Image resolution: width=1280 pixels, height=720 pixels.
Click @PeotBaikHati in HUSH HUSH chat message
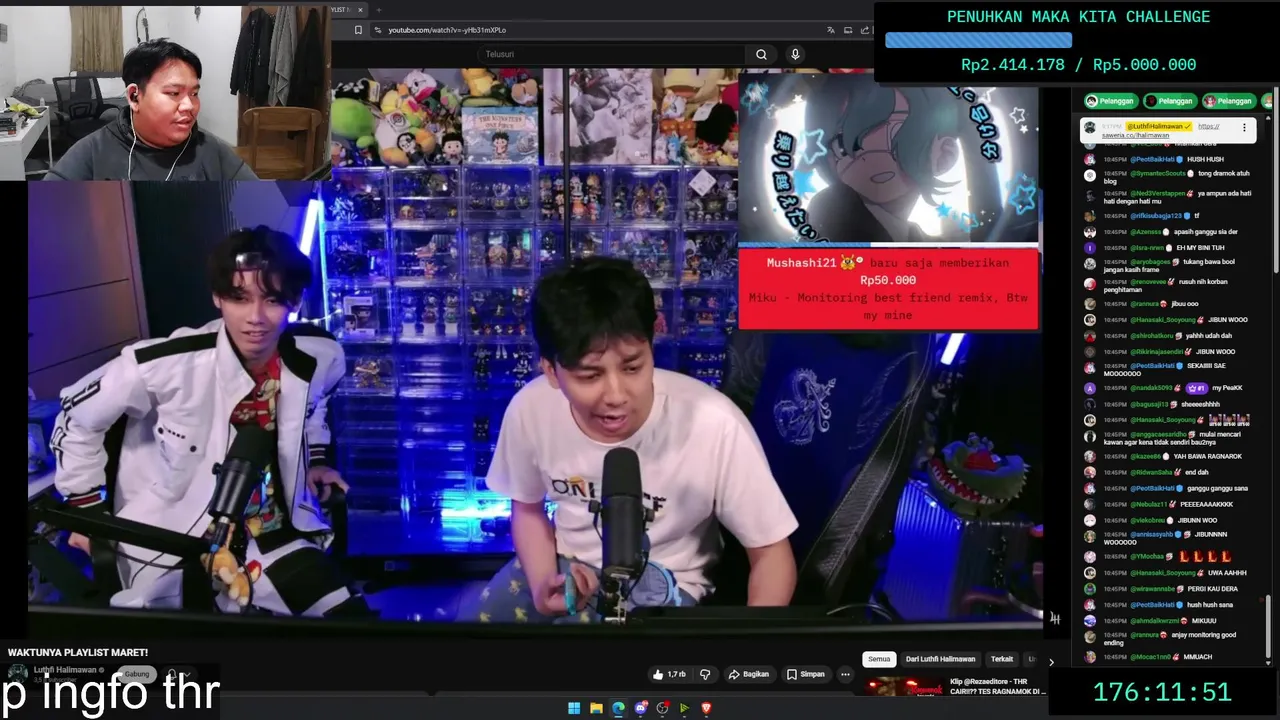click(1154, 159)
